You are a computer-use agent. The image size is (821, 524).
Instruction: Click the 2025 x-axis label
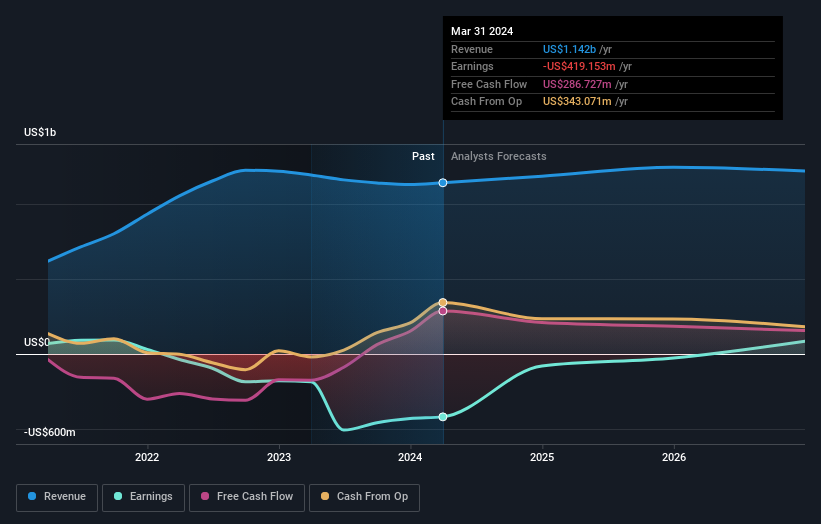[542, 457]
